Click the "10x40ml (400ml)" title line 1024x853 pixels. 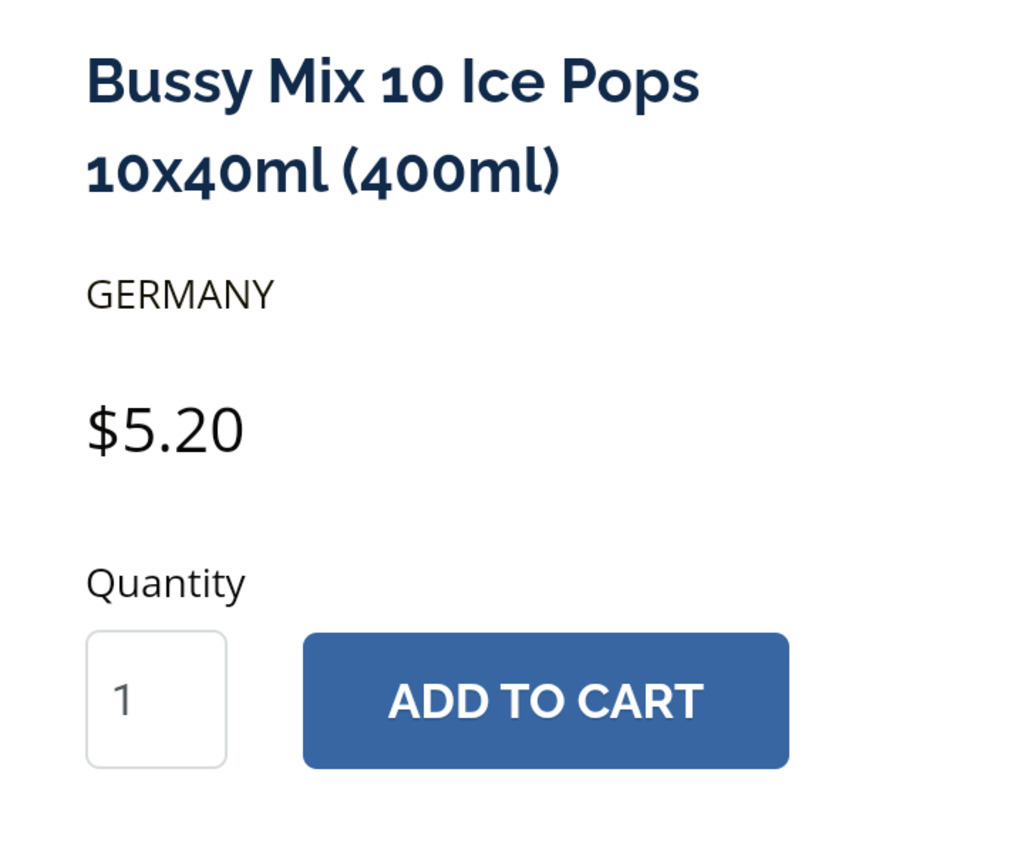(x=322, y=173)
